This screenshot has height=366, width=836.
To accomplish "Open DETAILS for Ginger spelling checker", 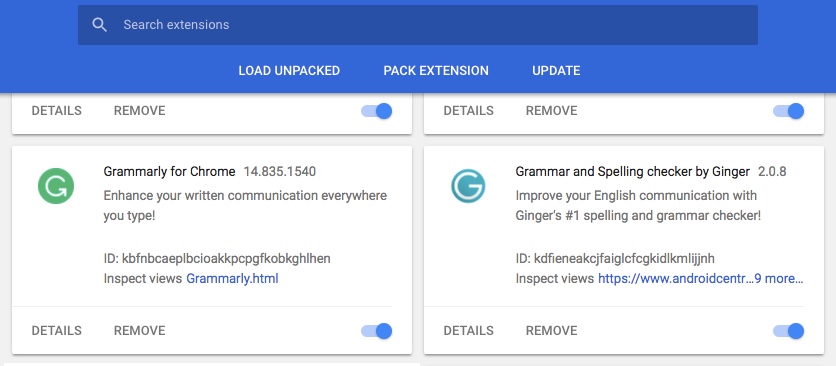I will click(469, 331).
